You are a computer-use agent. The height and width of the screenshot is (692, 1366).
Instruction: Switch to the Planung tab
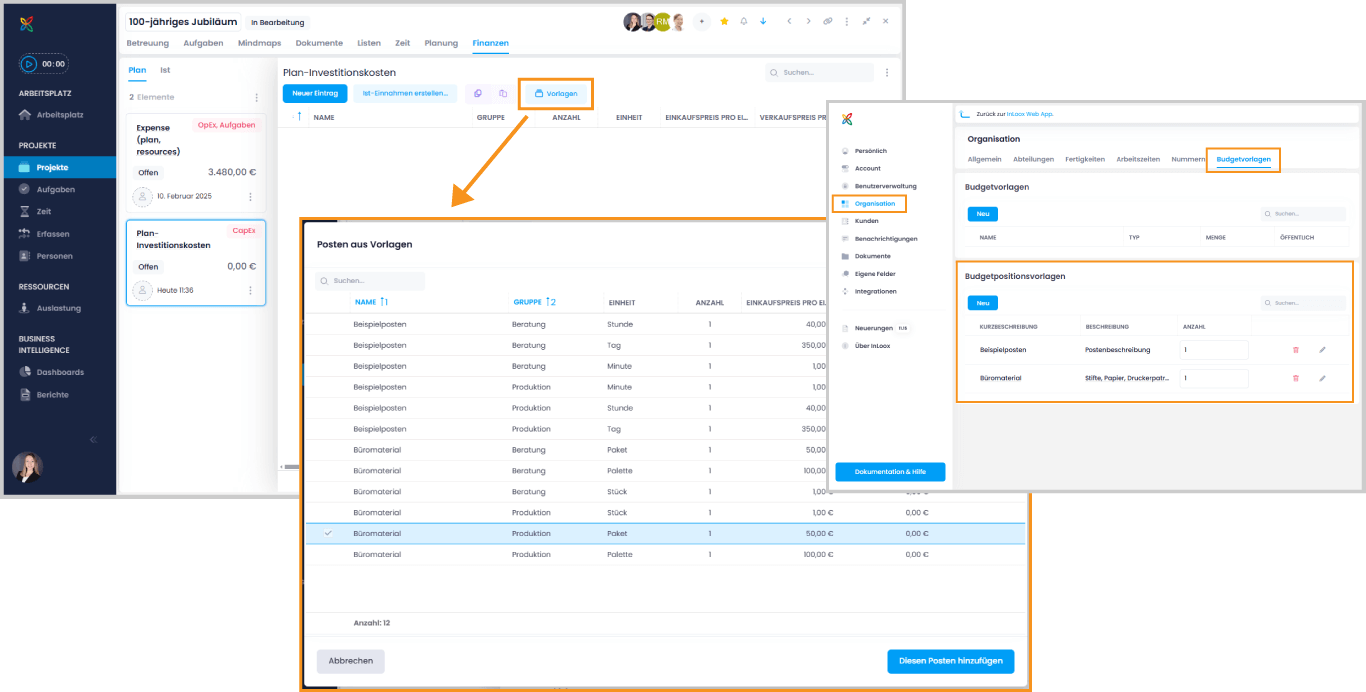[x=441, y=43]
